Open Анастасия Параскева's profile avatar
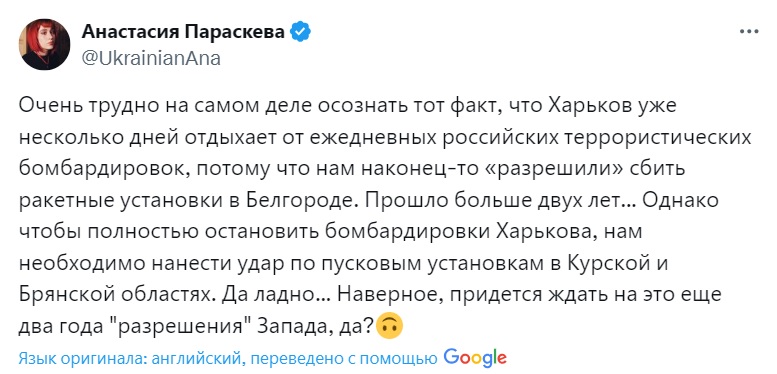 coord(44,44)
